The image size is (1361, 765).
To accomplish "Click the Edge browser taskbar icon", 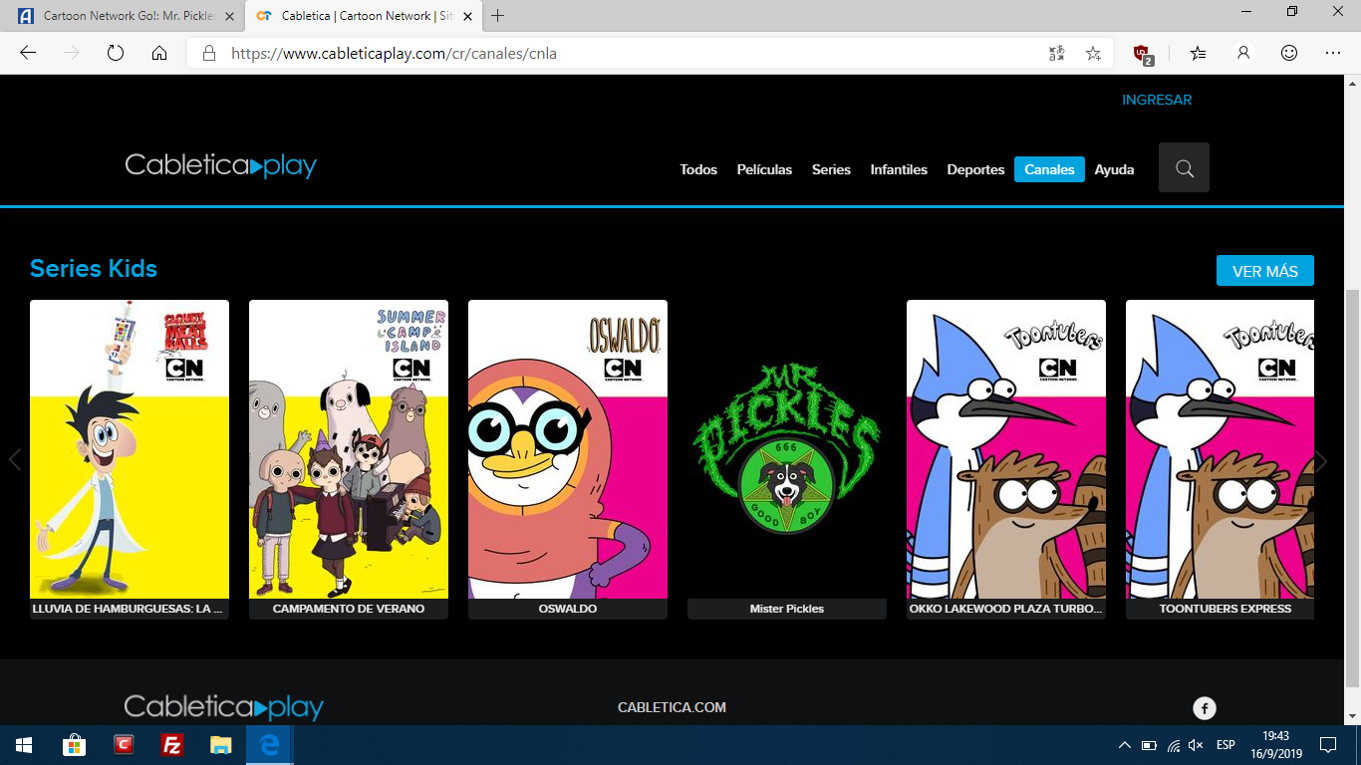I will coord(269,745).
